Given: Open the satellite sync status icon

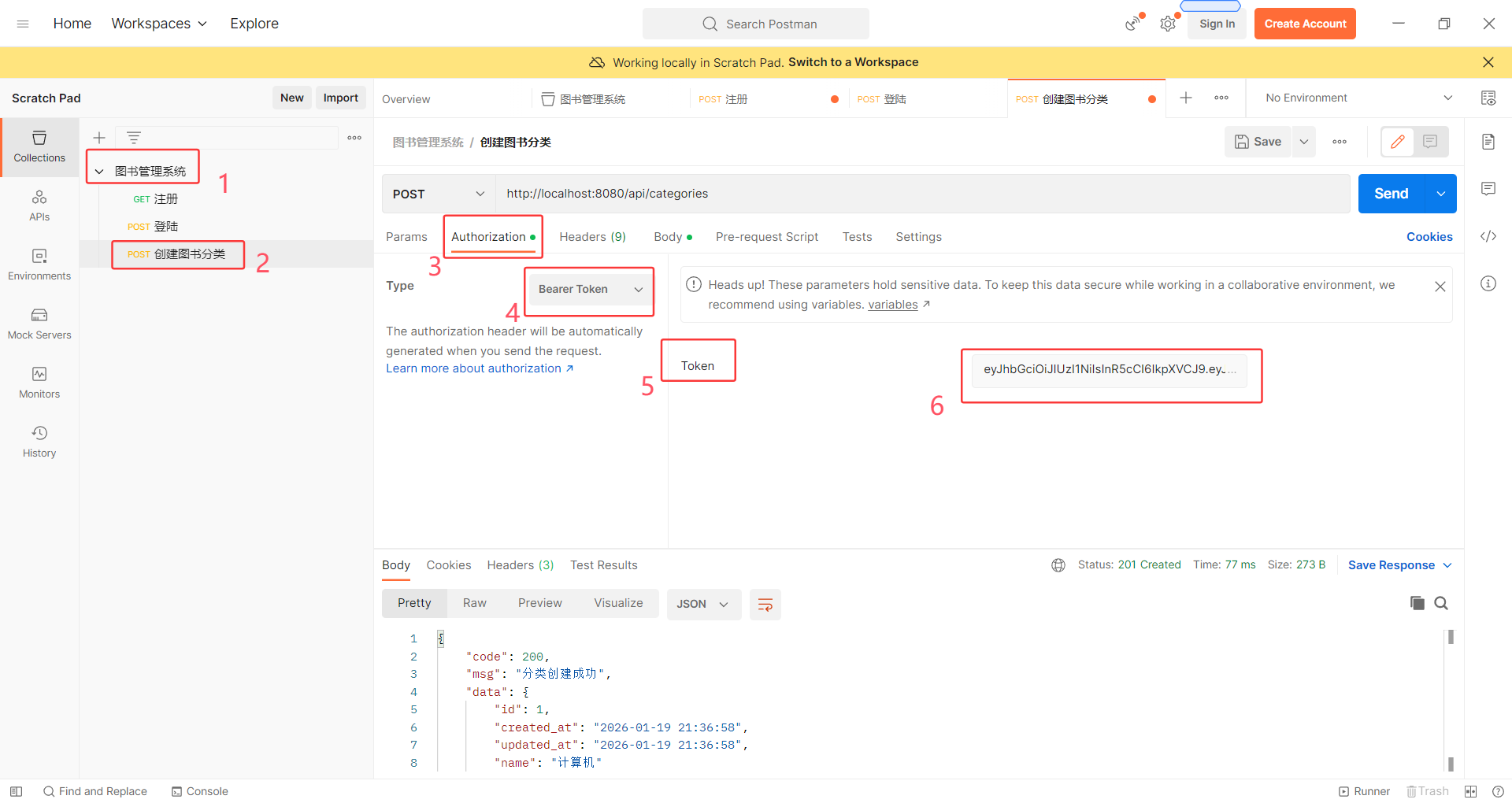Looking at the screenshot, I should (x=1132, y=24).
